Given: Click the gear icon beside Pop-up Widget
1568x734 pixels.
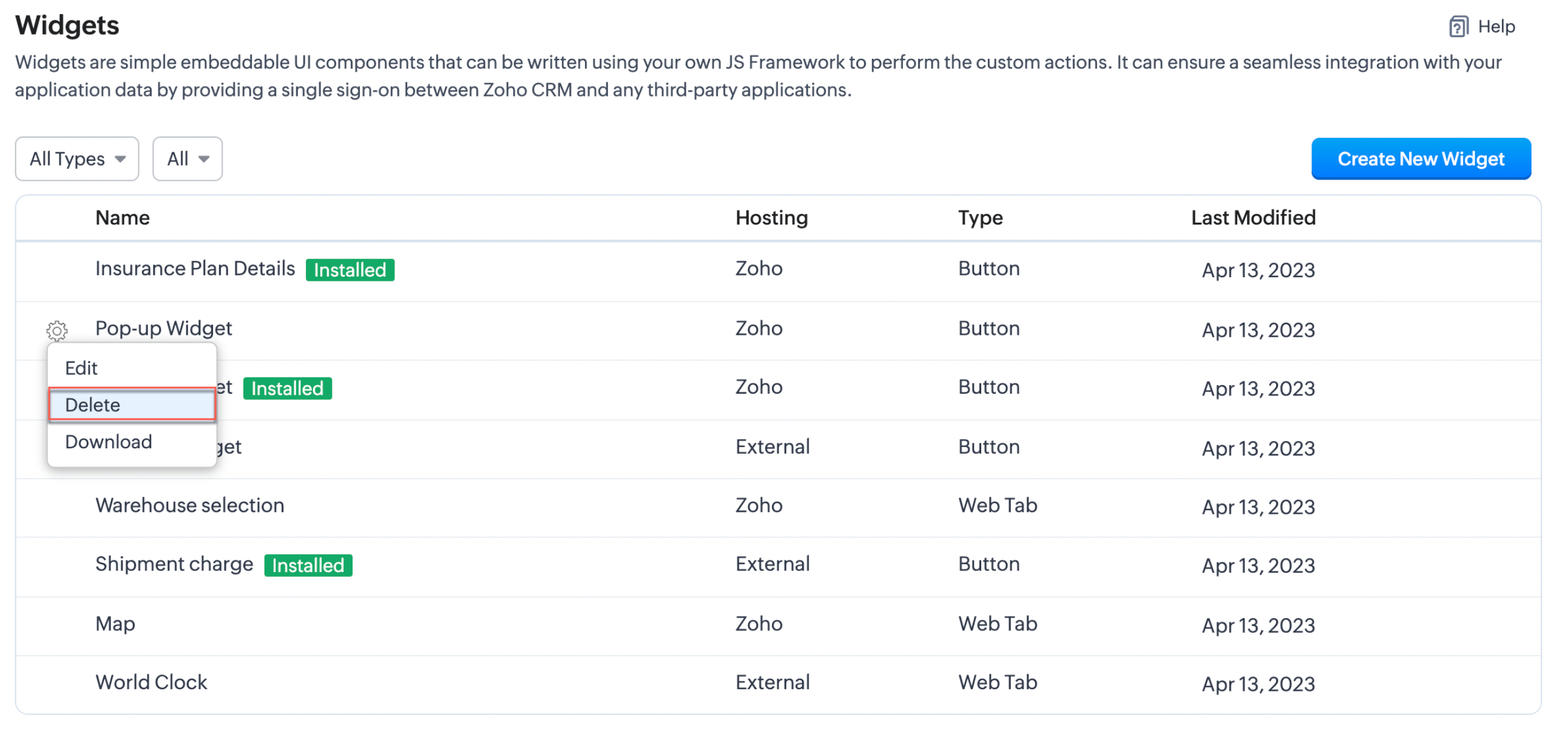Looking at the screenshot, I should point(56,331).
